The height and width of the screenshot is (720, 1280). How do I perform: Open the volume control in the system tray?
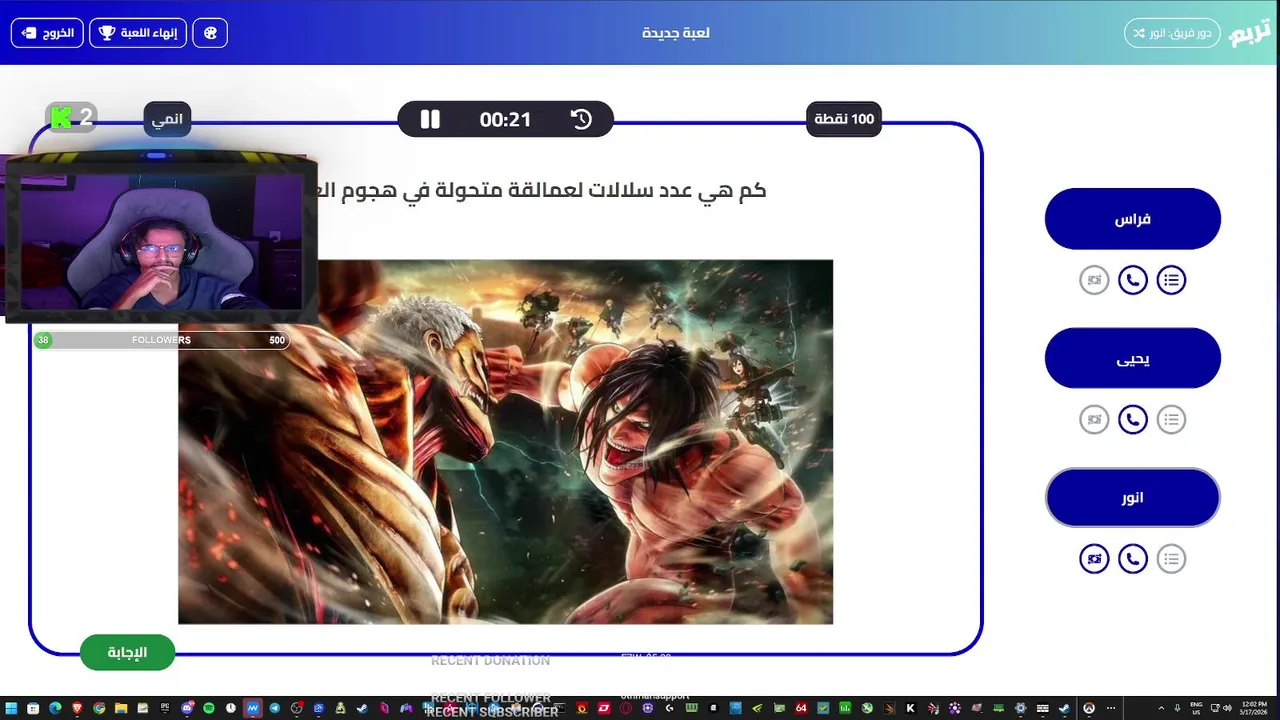tap(1227, 708)
